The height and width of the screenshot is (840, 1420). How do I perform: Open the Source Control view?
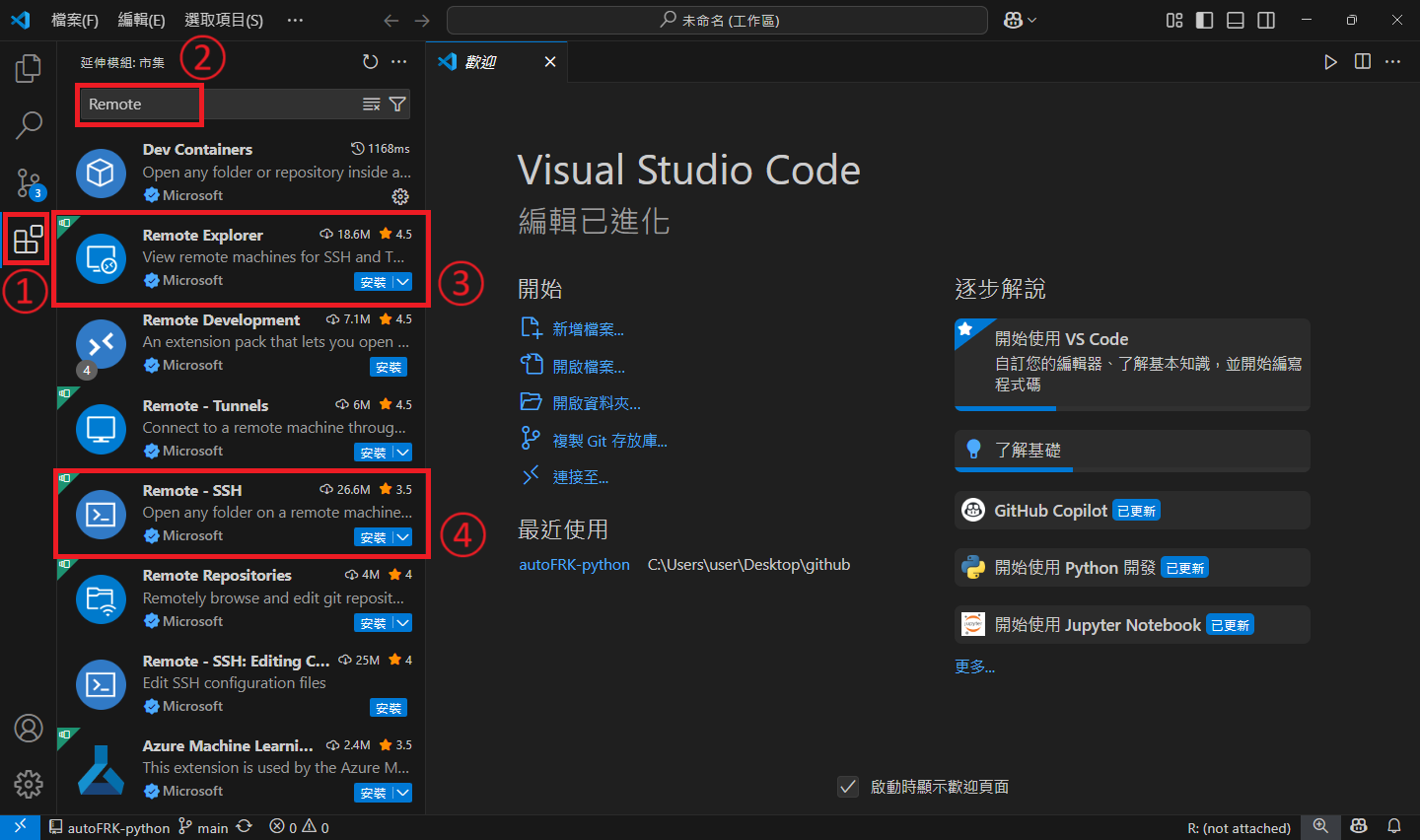click(29, 182)
